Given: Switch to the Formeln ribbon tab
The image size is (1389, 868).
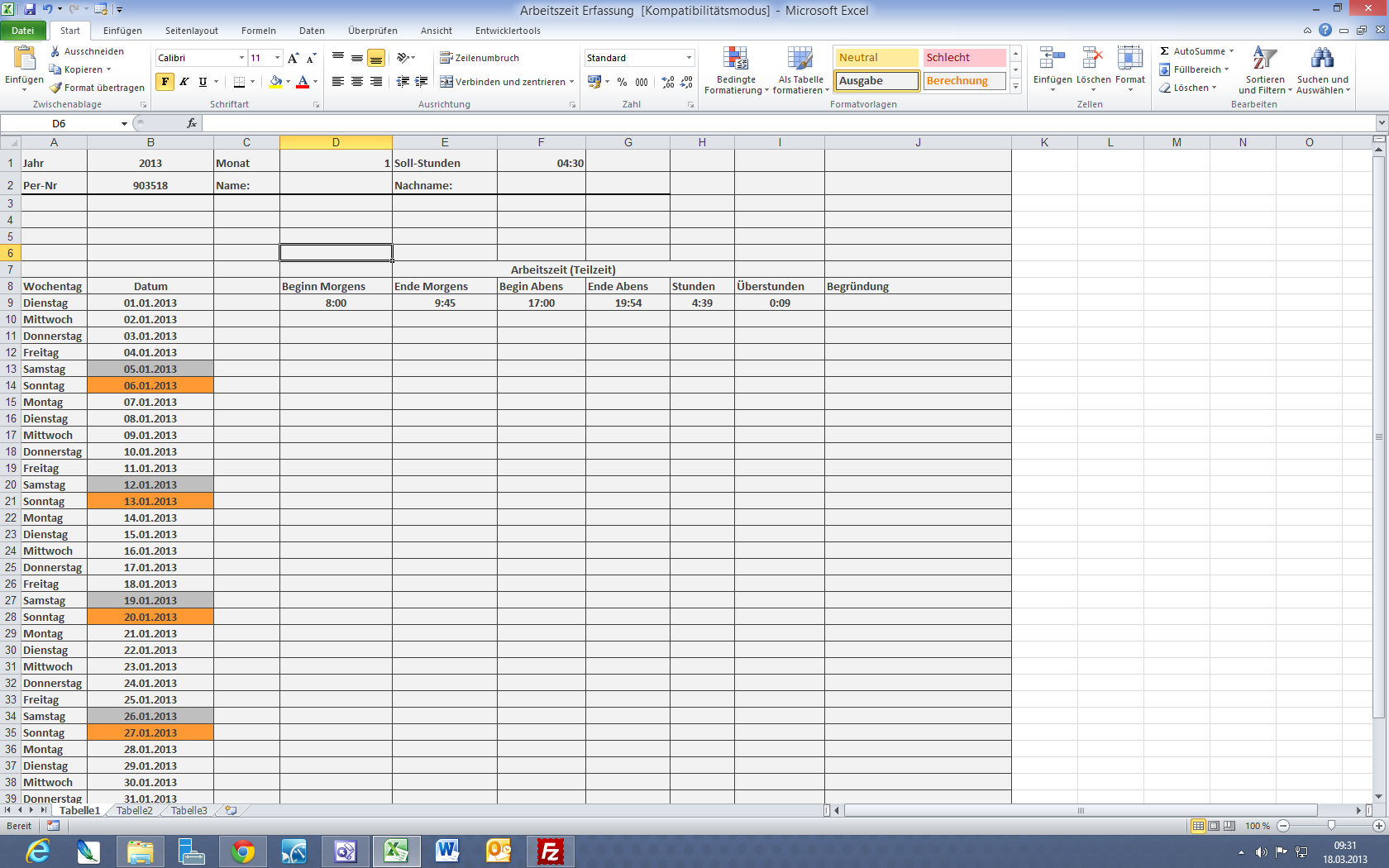Looking at the screenshot, I should pyautogui.click(x=258, y=31).
